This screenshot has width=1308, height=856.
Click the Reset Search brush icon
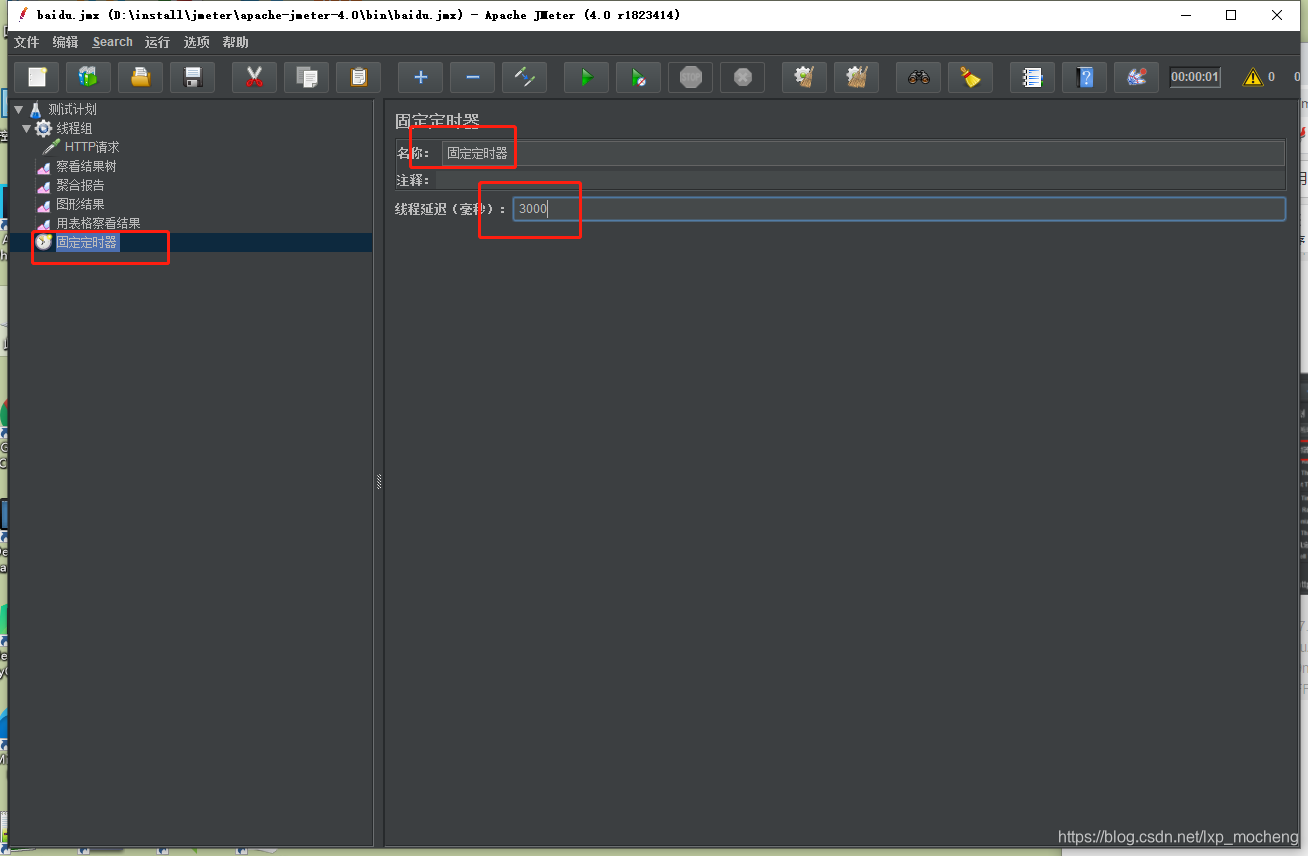coord(970,77)
